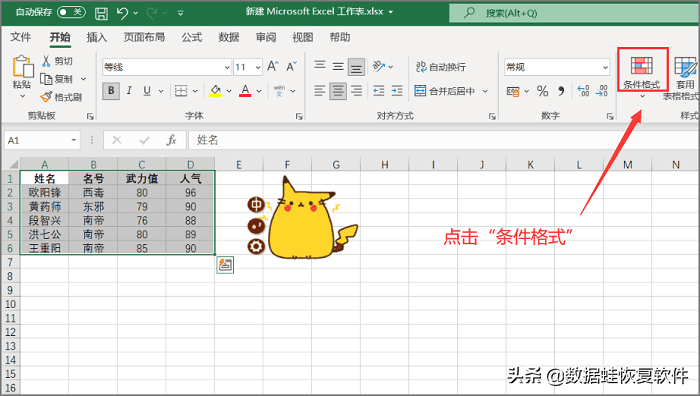Decrease indent
The image size is (700, 396).
(x=379, y=91)
